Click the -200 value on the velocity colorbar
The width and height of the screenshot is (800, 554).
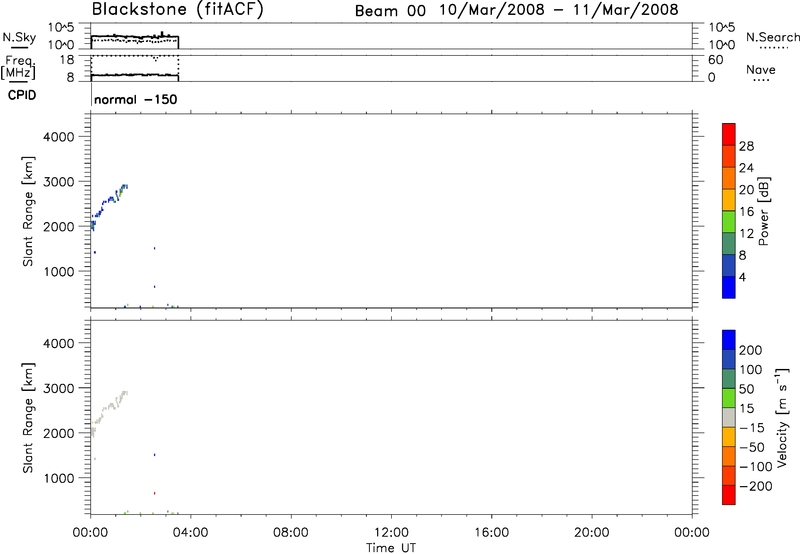[x=756, y=486]
